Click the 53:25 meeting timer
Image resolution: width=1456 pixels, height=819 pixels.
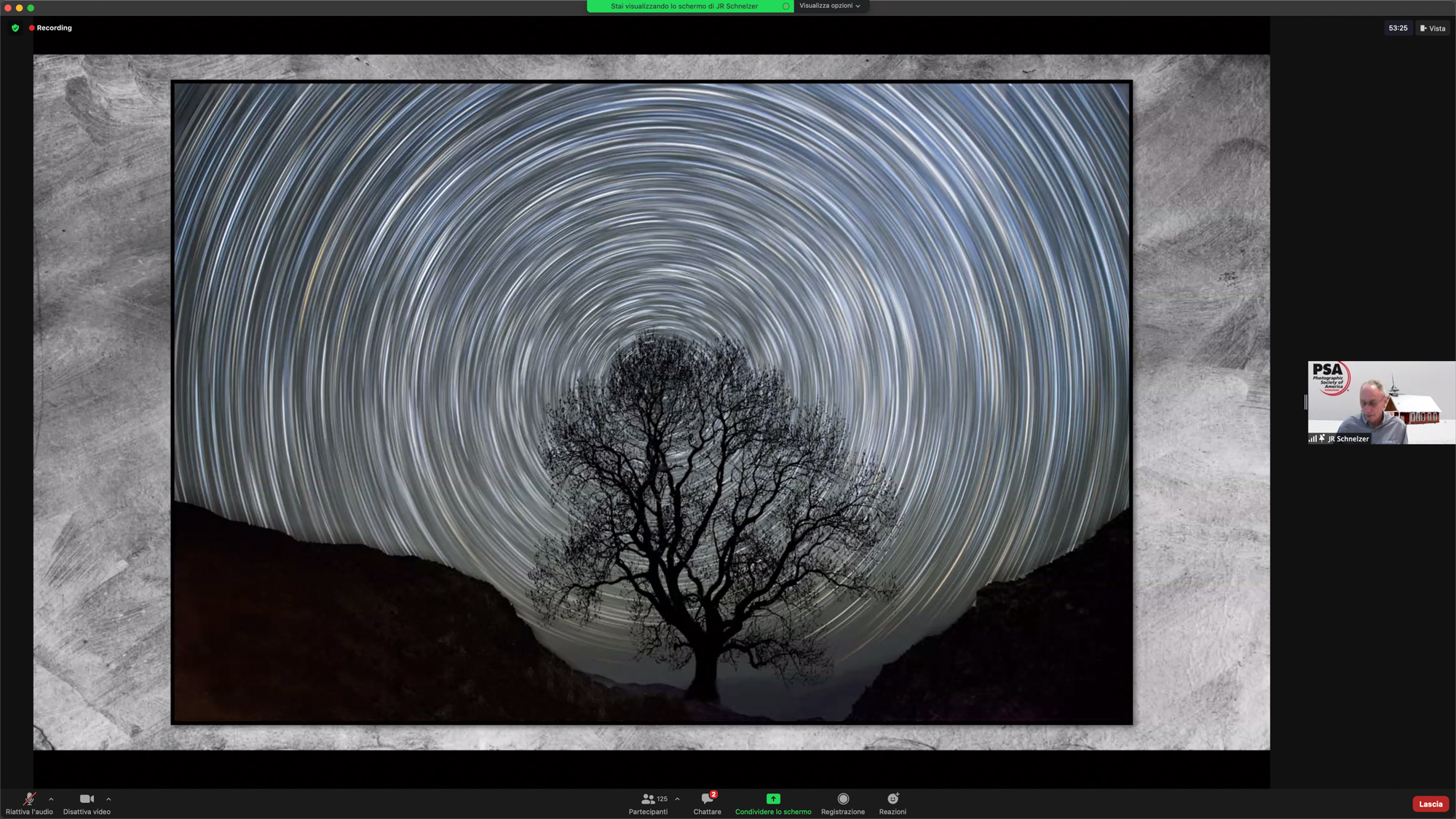pyautogui.click(x=1398, y=28)
